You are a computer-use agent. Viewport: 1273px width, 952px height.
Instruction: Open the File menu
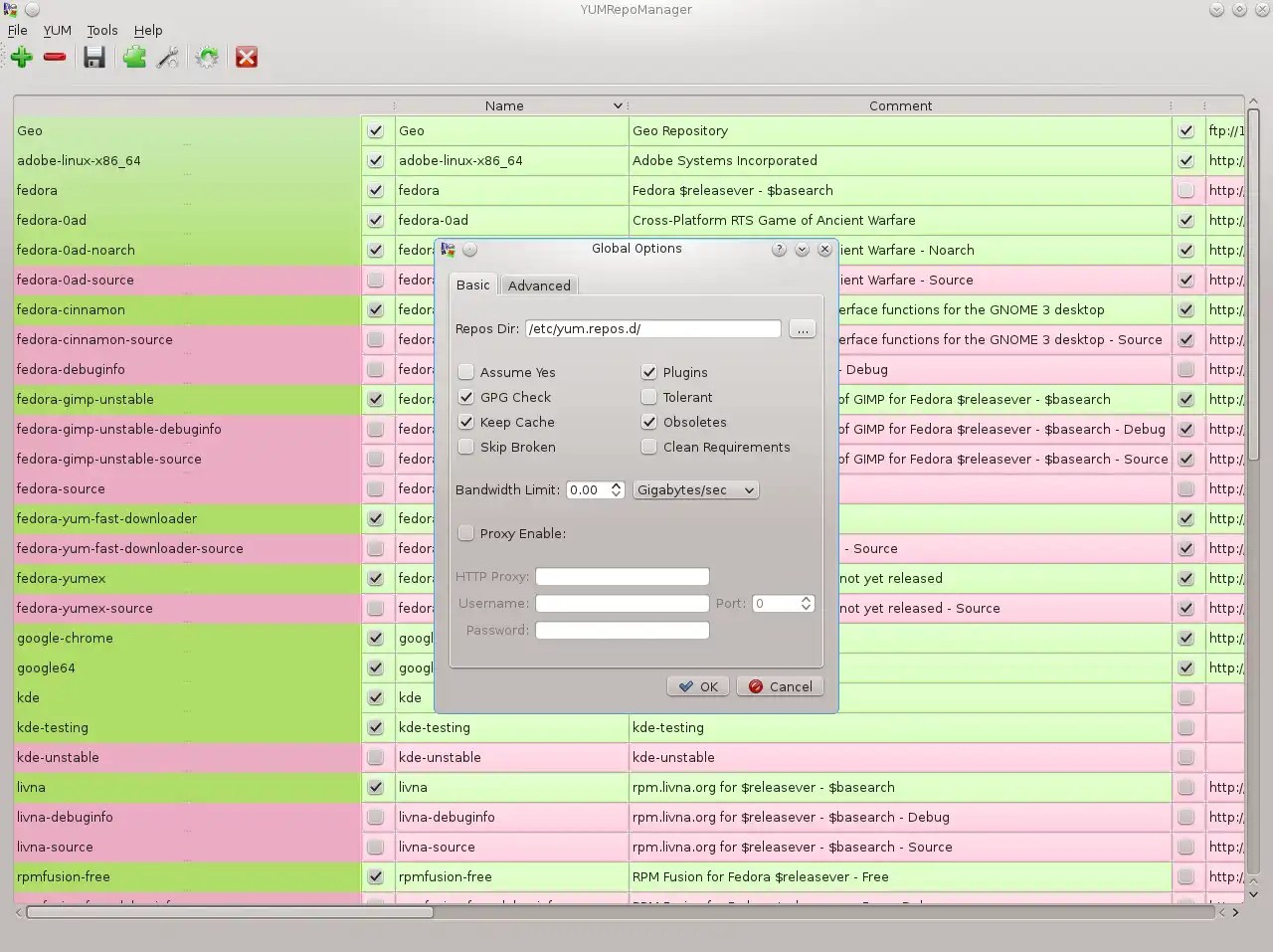tap(18, 30)
